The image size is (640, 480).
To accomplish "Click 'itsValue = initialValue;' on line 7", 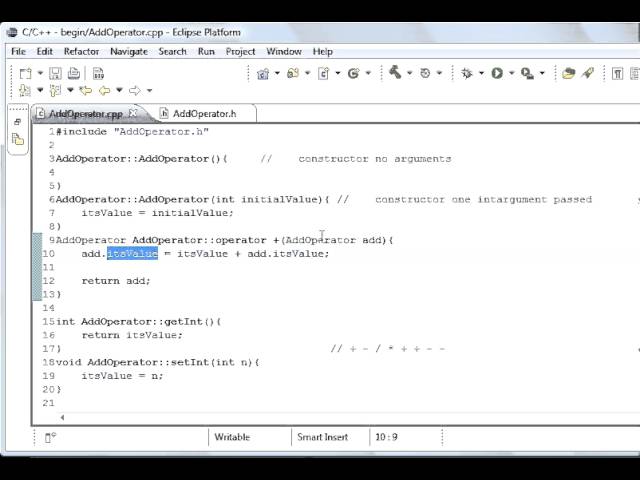I will [x=158, y=213].
